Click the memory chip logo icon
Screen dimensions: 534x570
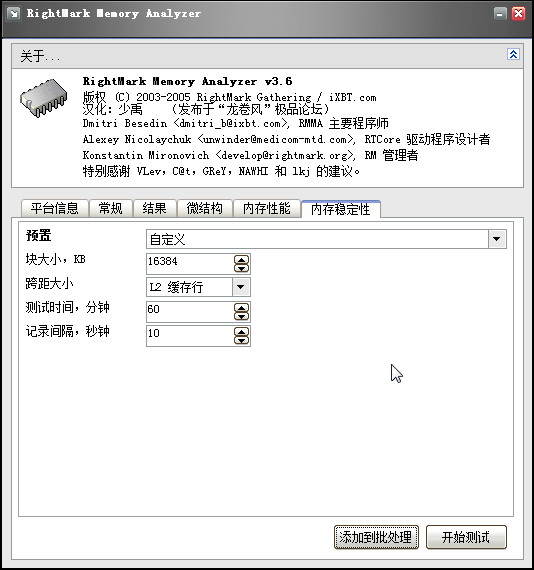(44, 98)
